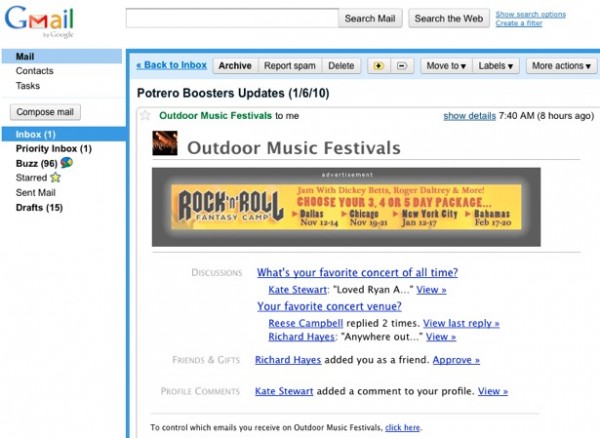Mark message important with yellow plus icon
Screen dimensions: 600x438
coord(378,66)
